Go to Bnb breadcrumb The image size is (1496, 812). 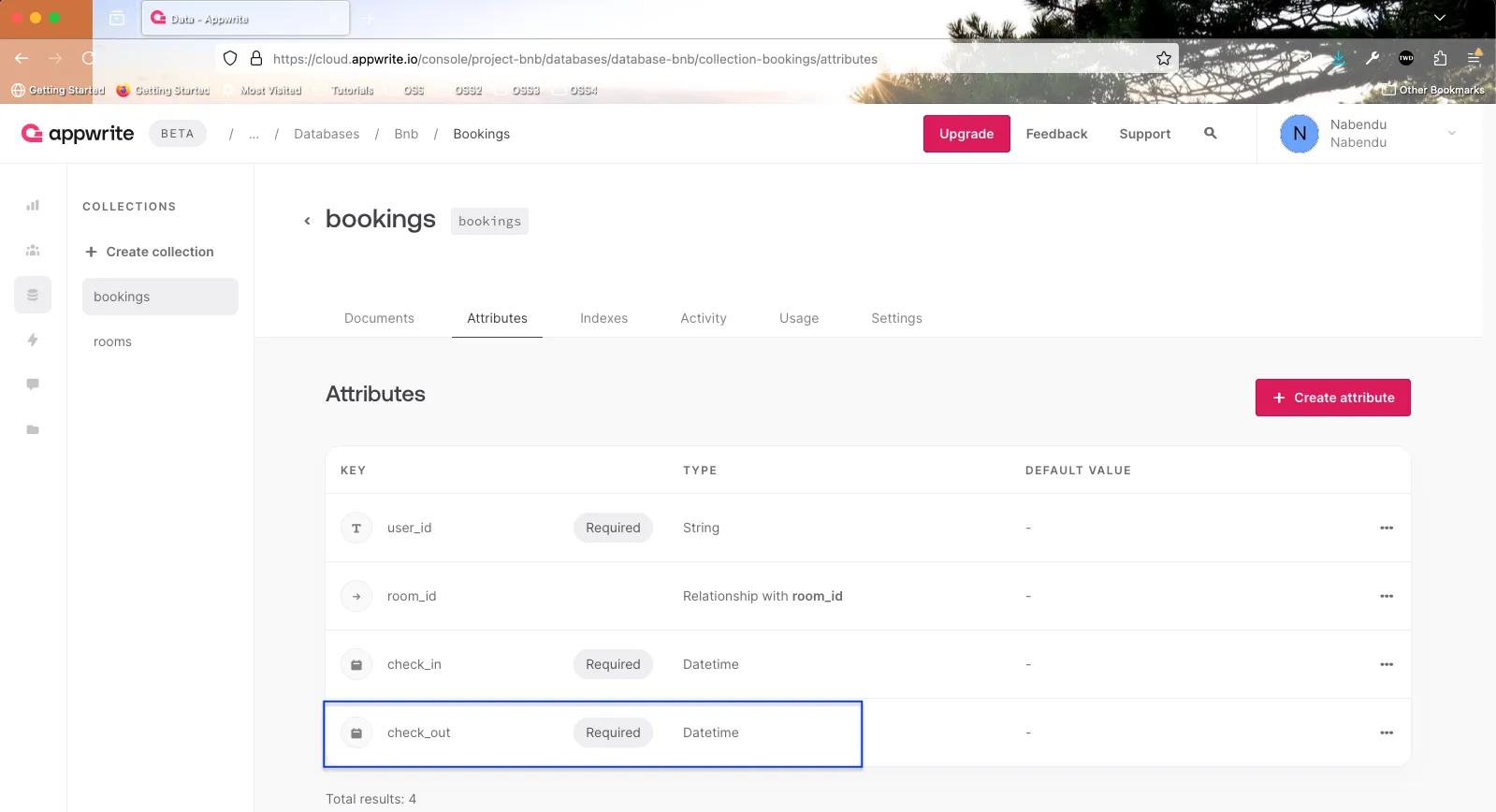click(406, 134)
